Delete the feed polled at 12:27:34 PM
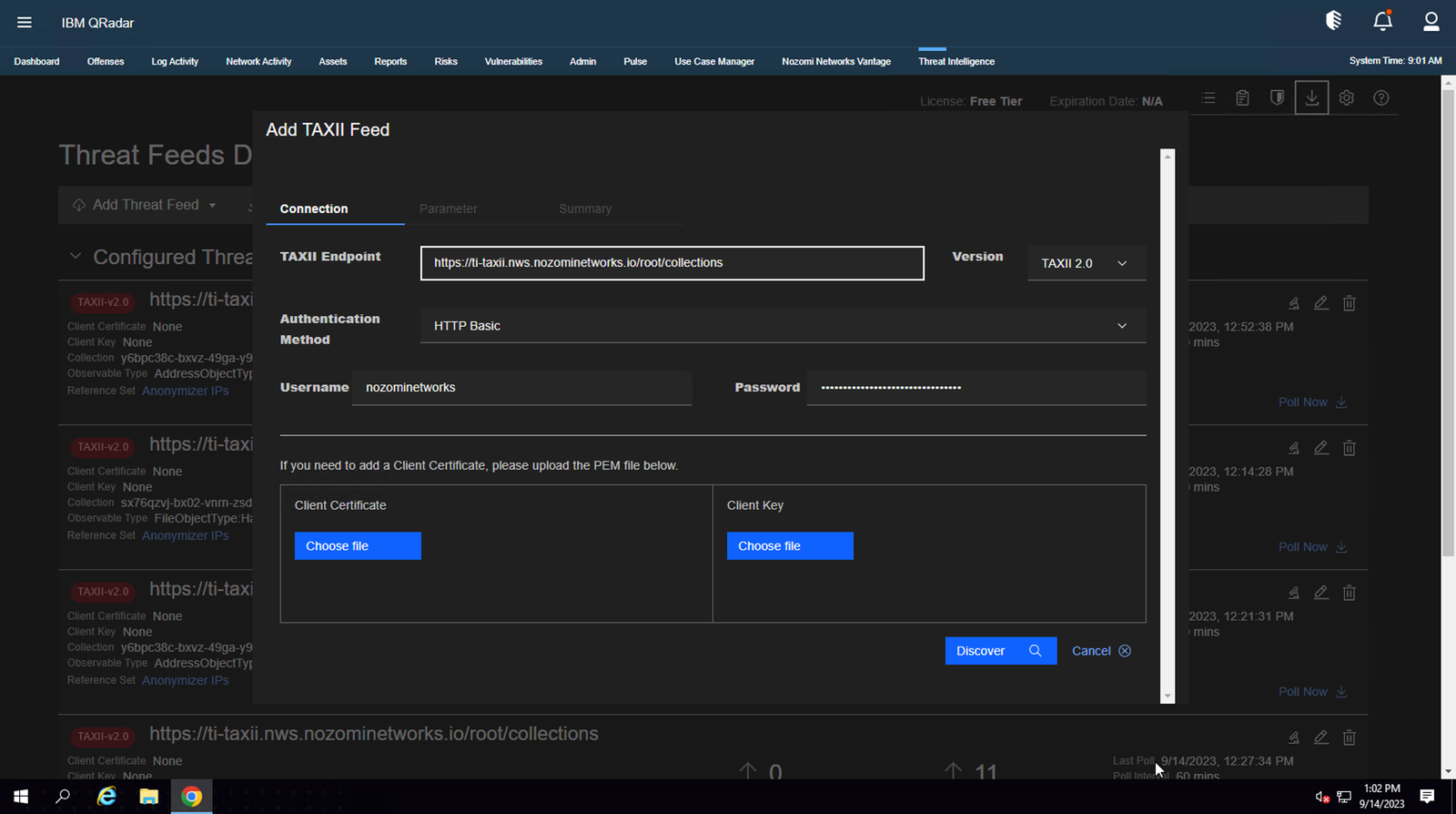The image size is (1456, 814). pos(1350,738)
